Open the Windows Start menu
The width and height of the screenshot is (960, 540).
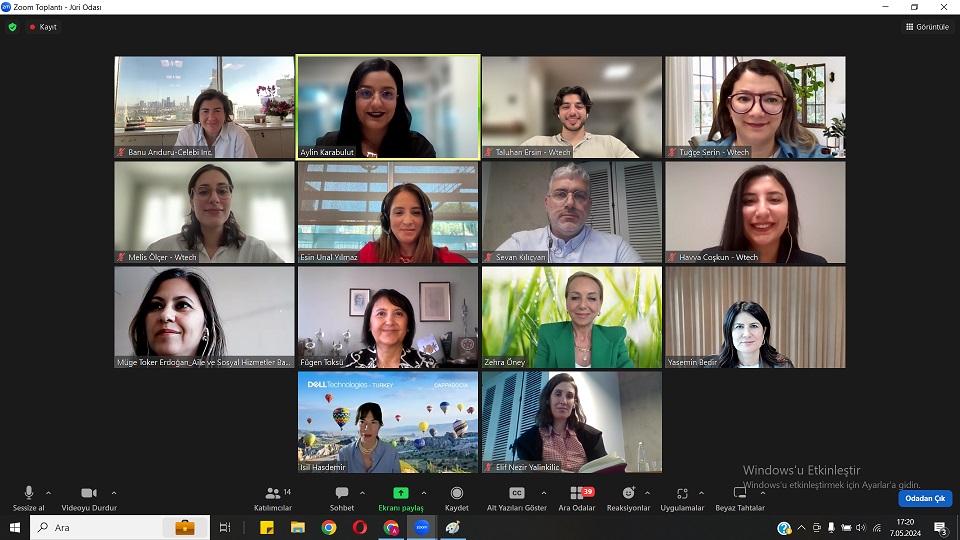pos(15,527)
